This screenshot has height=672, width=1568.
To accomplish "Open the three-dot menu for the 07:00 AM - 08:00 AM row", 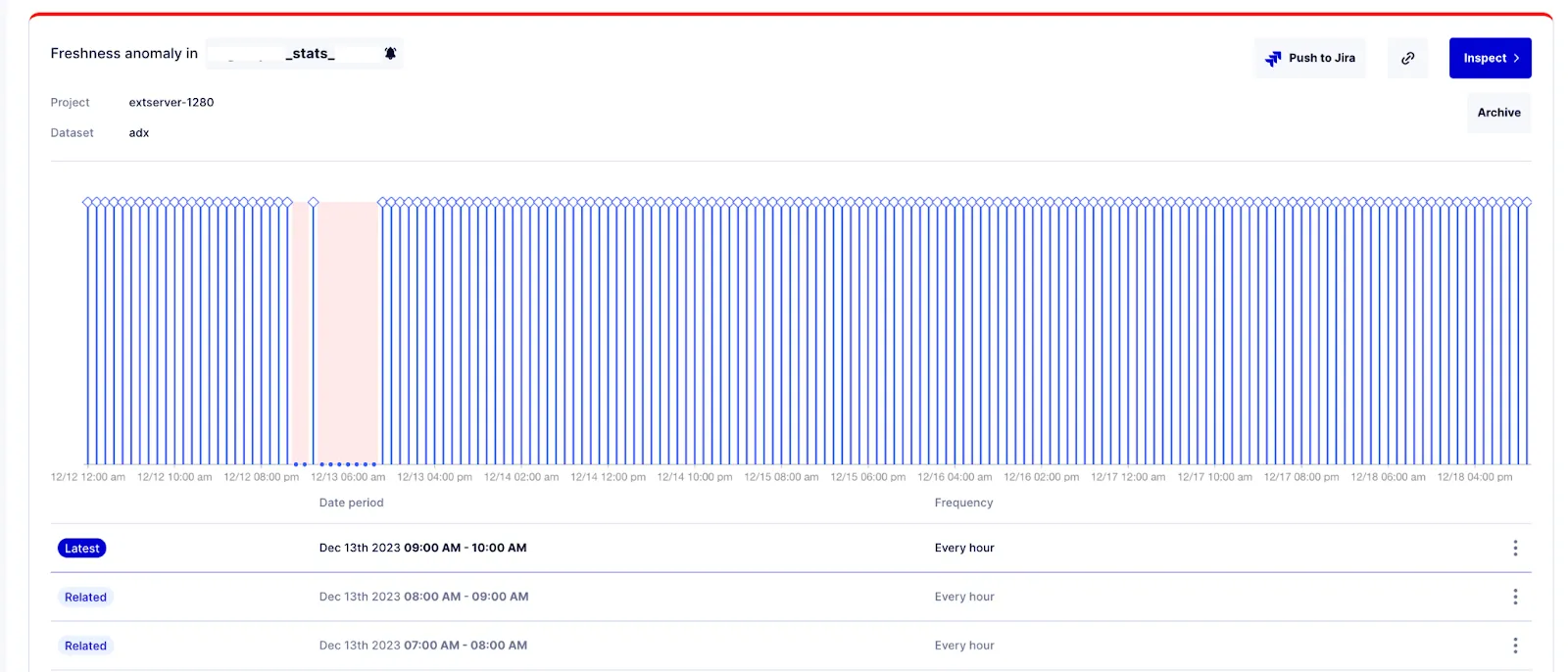I will click(x=1515, y=646).
